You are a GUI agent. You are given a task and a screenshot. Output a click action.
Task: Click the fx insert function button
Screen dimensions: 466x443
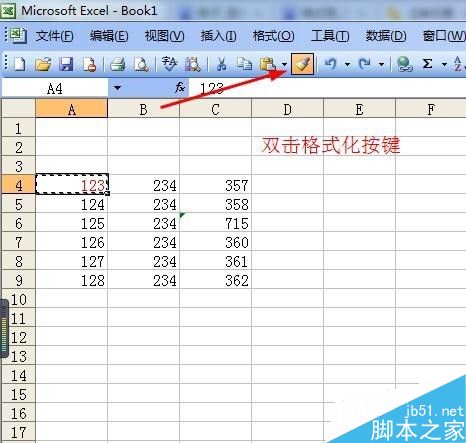coord(180,88)
